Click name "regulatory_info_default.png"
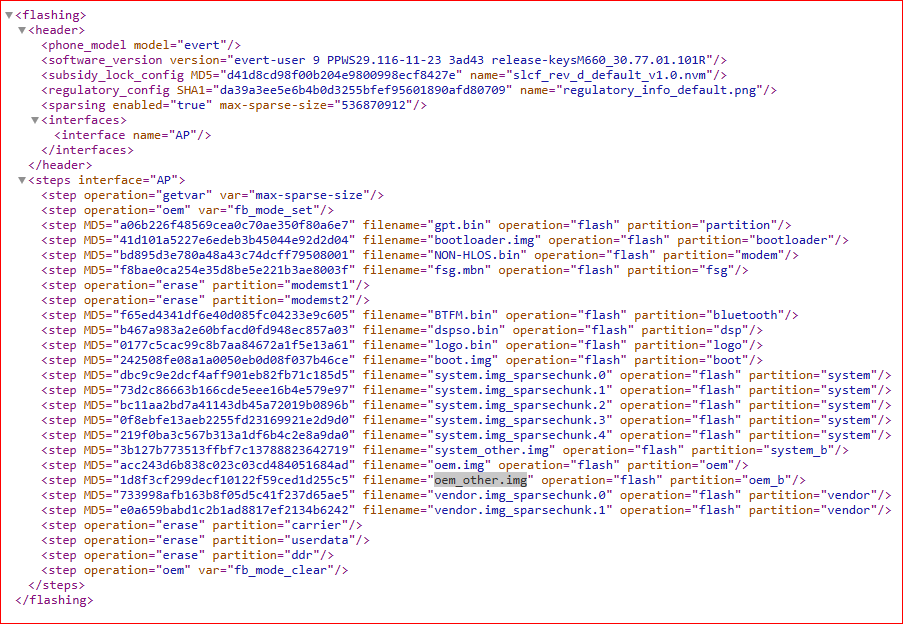Screen dimensions: 903x624 point(659,90)
